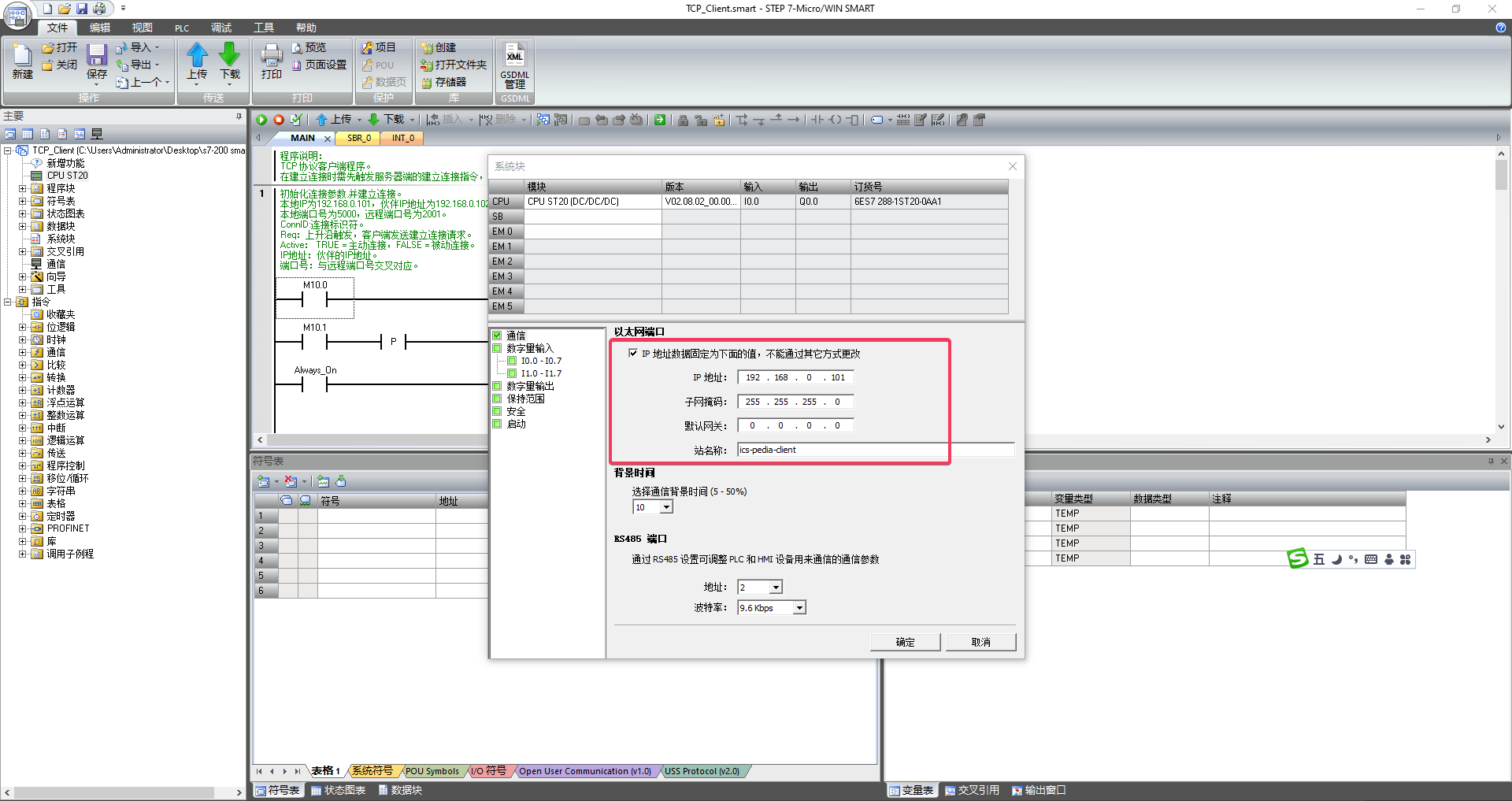Toggle the I0.0 - I0.7 checkbox
The image size is (1512, 801).
click(x=512, y=361)
